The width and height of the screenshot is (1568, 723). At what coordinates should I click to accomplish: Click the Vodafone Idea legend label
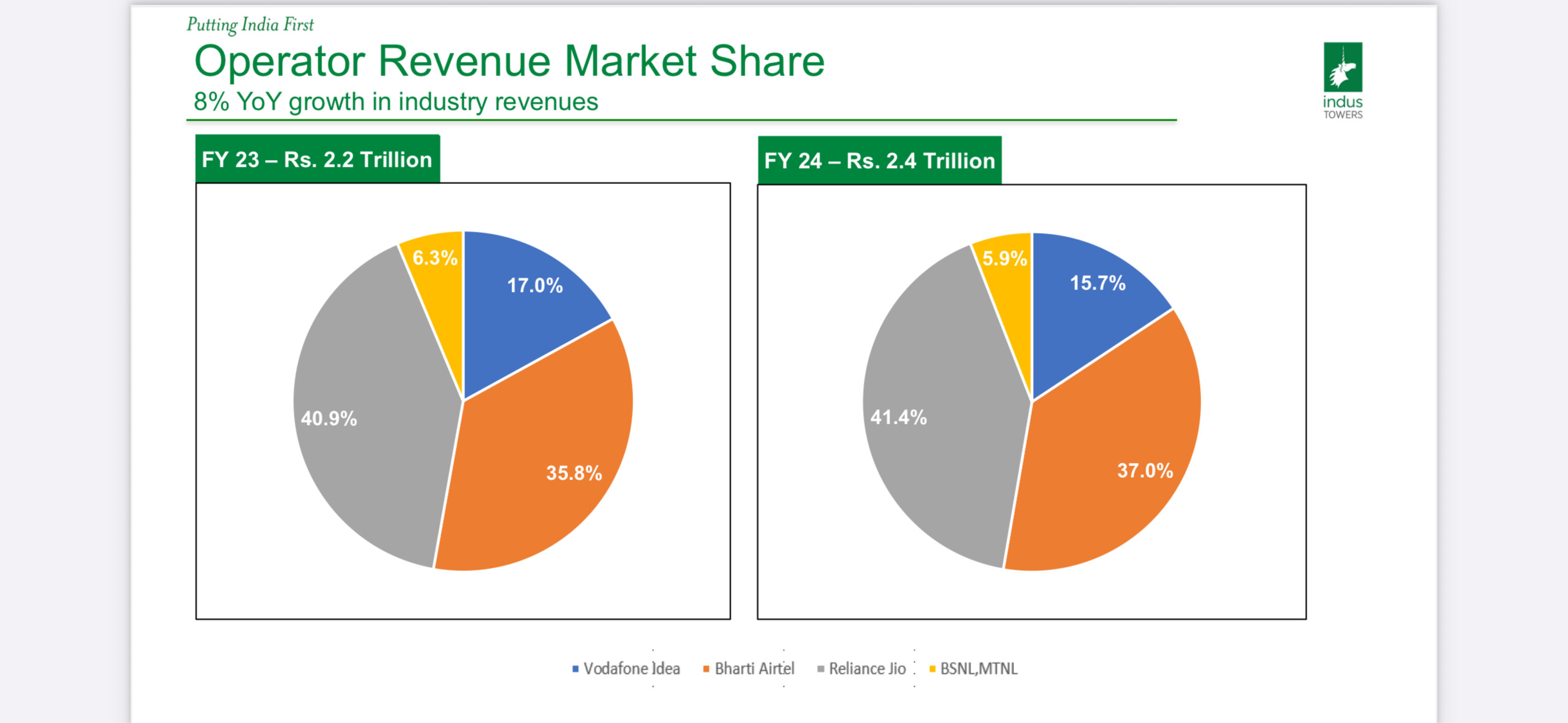click(x=631, y=668)
